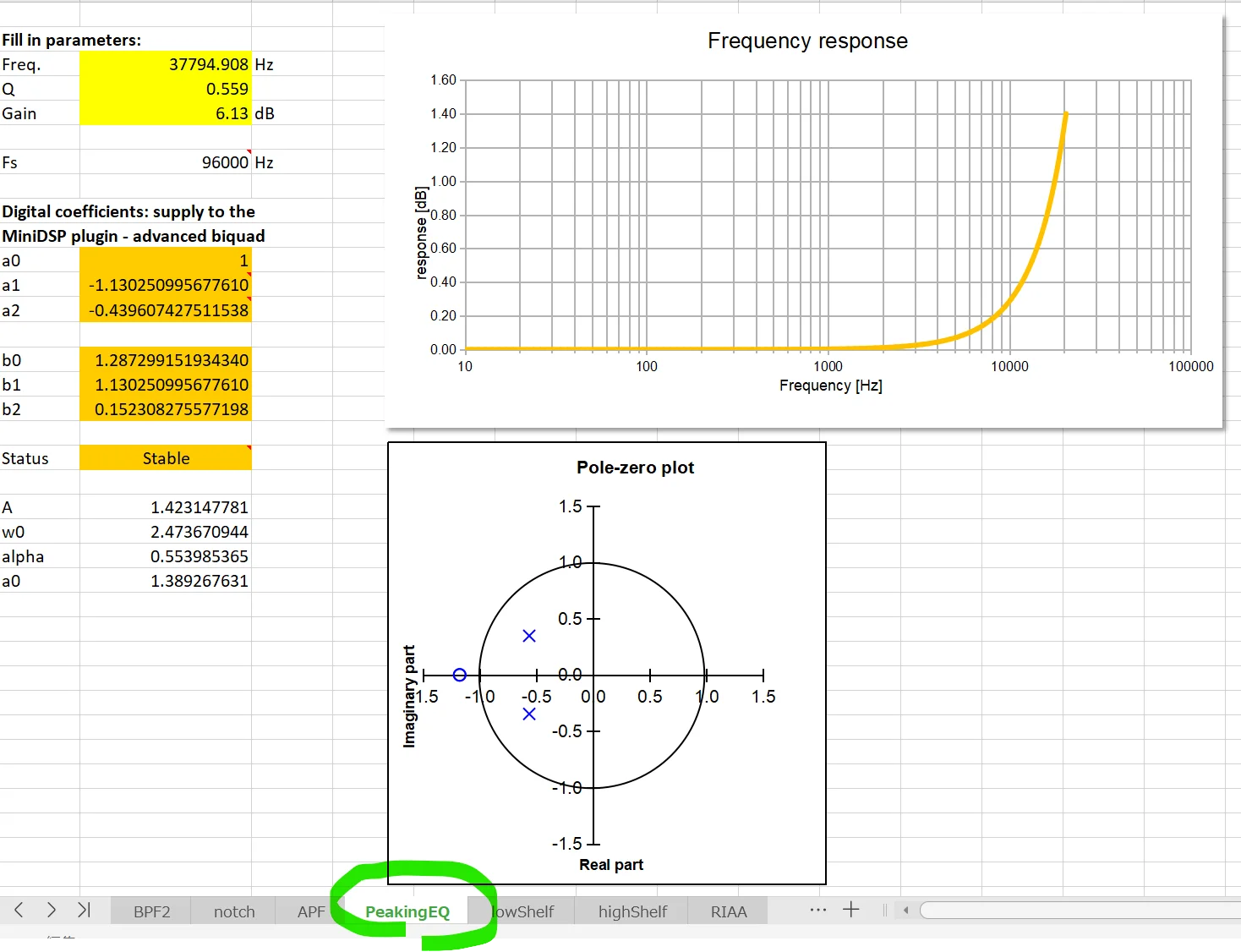Add a new sheet with plus icon

click(x=850, y=910)
